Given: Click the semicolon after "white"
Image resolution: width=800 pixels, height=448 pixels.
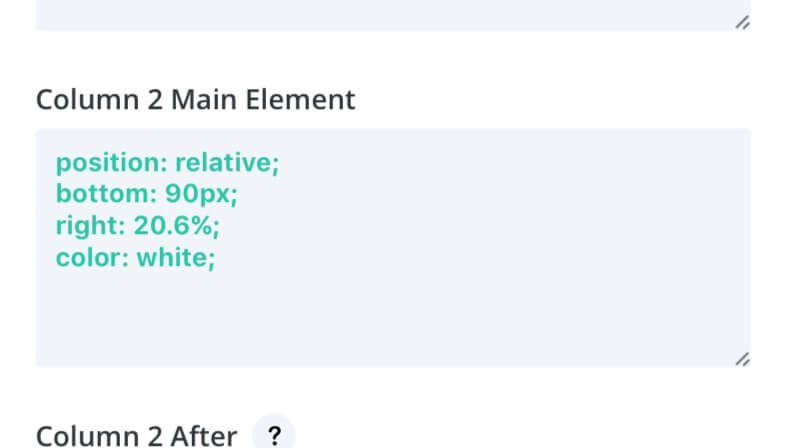Looking at the screenshot, I should (x=212, y=260).
